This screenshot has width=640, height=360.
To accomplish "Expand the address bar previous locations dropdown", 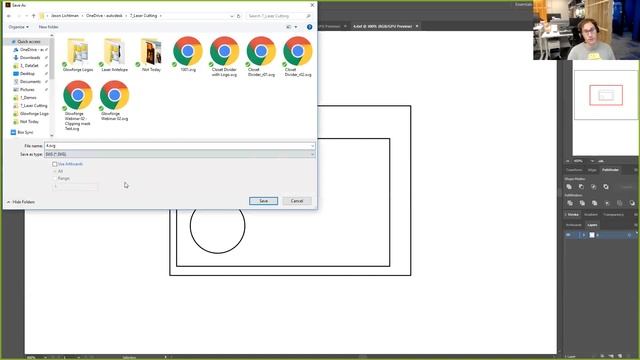I will [231, 16].
